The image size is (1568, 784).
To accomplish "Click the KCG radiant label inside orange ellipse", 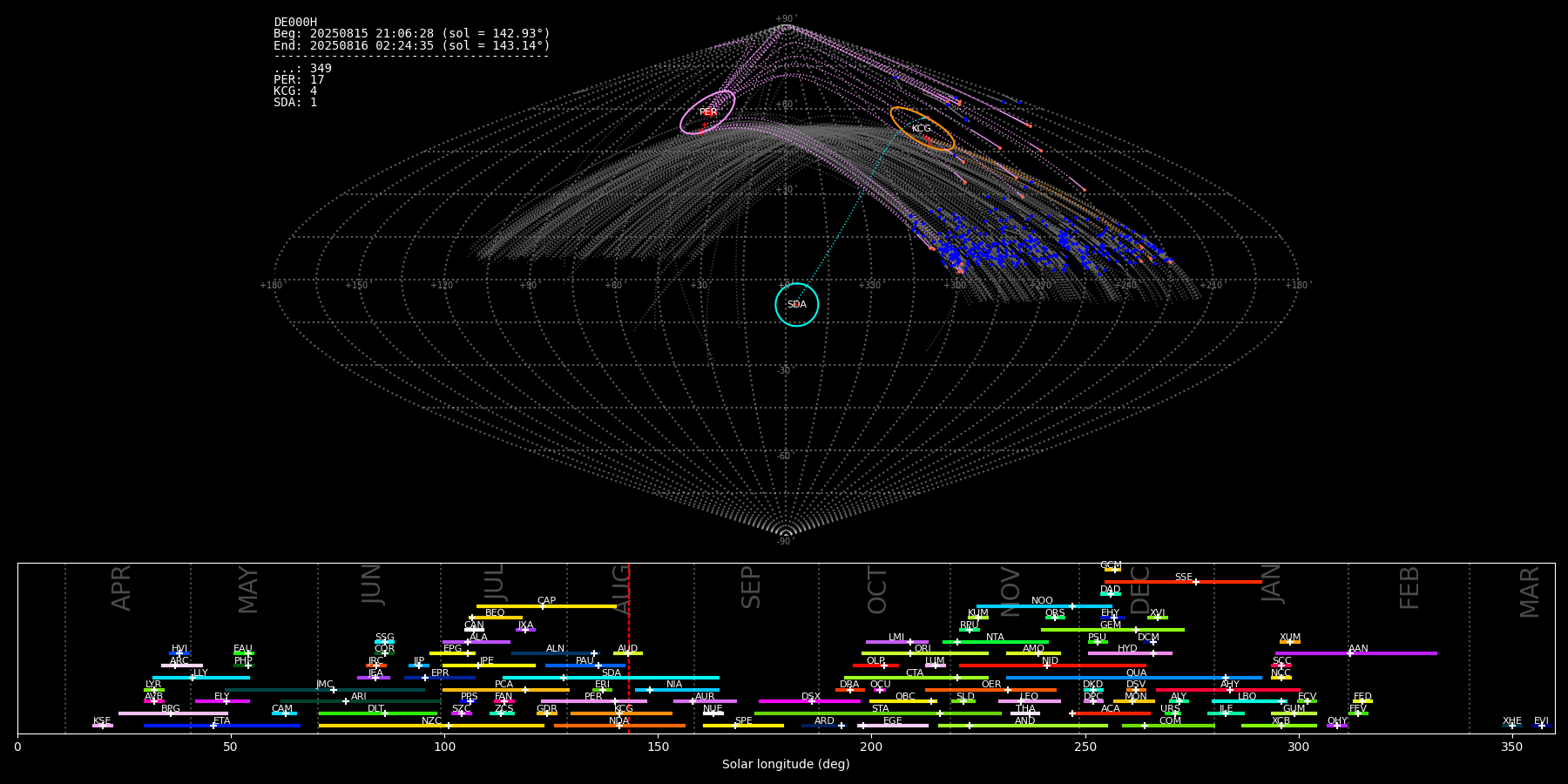I will tap(922, 129).
